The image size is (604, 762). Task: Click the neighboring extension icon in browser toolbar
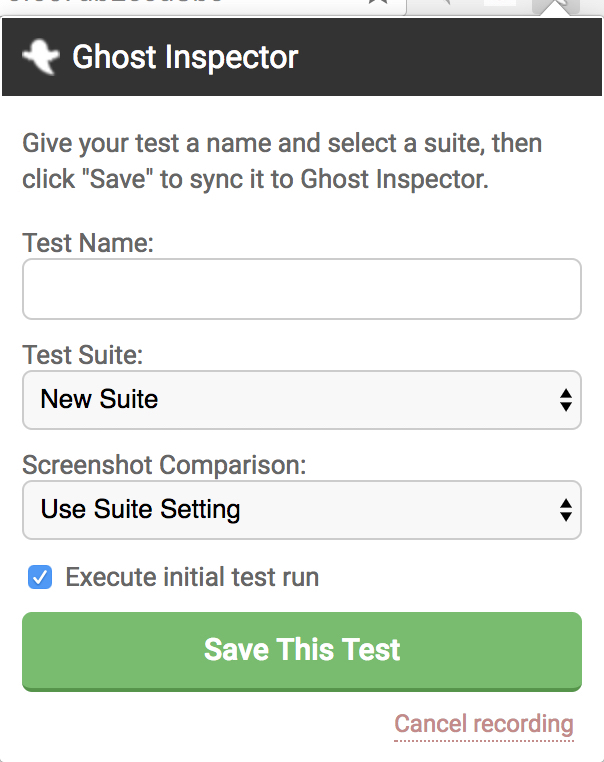(500, 3)
